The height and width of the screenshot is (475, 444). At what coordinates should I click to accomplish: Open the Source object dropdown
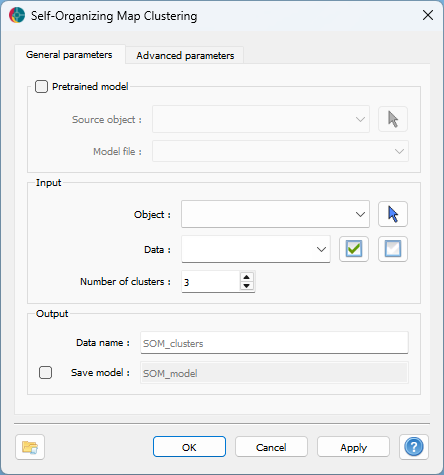click(261, 119)
